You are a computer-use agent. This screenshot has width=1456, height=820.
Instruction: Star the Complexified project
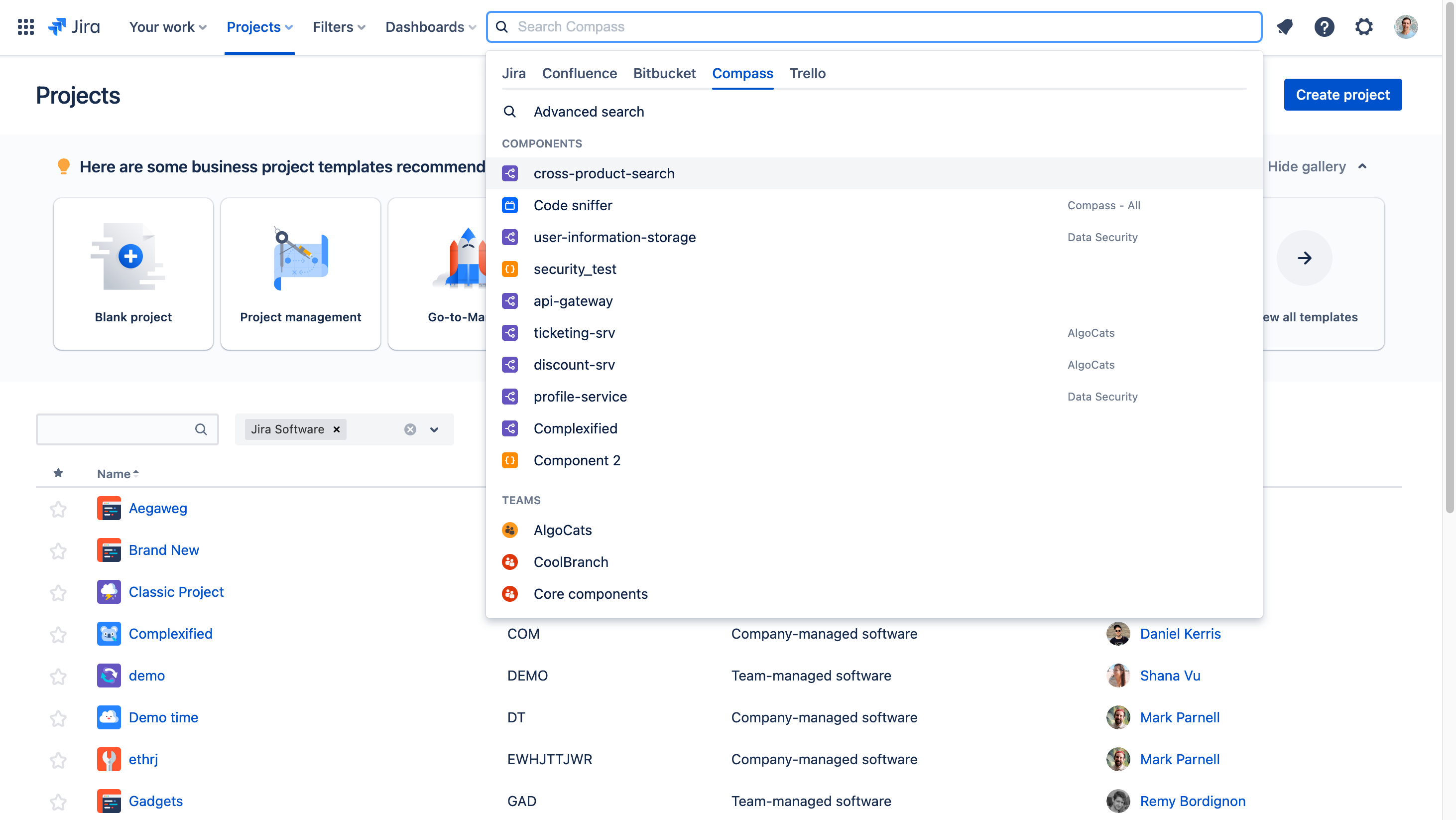[58, 635]
